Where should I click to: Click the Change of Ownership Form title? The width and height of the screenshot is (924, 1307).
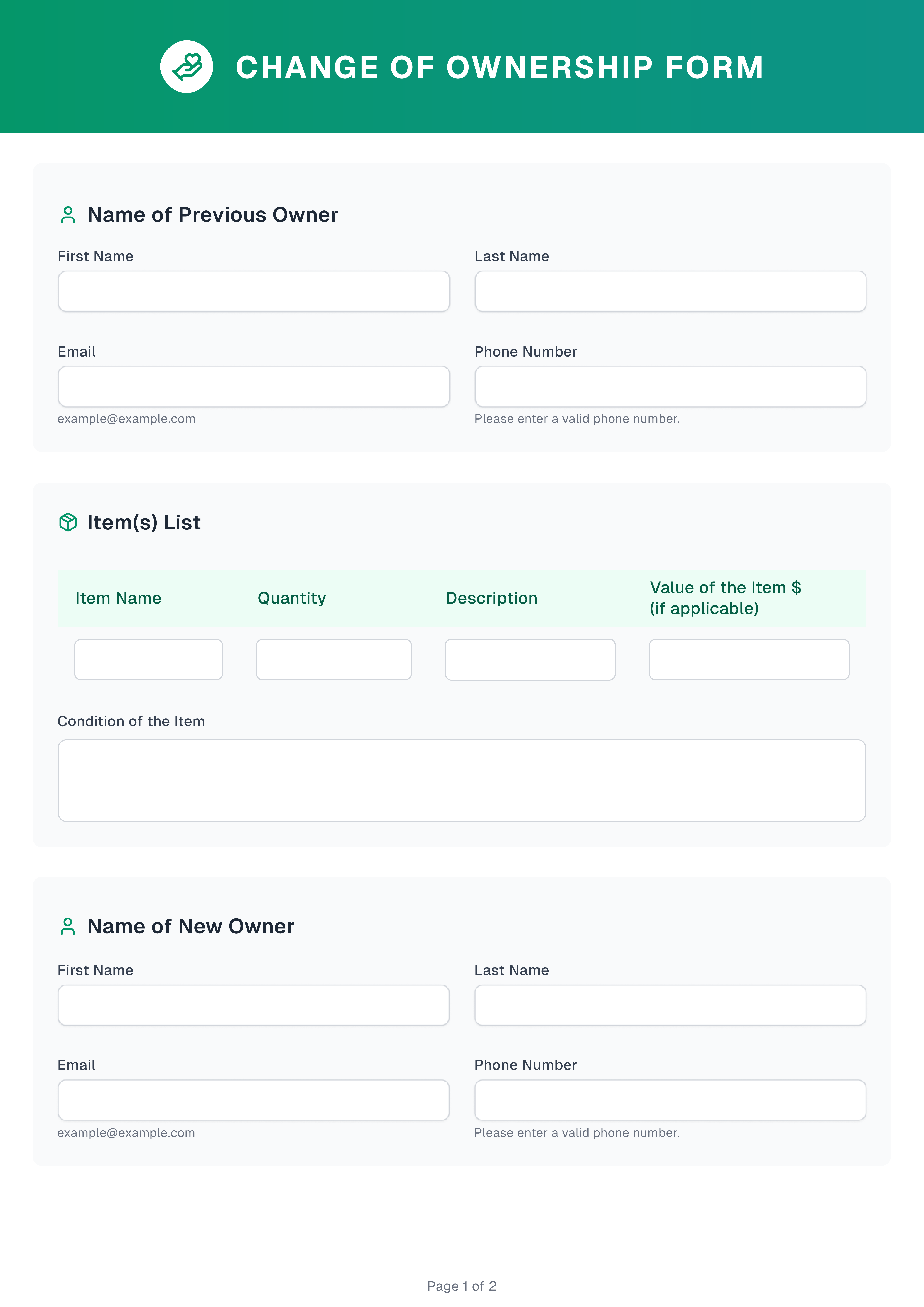click(x=499, y=67)
